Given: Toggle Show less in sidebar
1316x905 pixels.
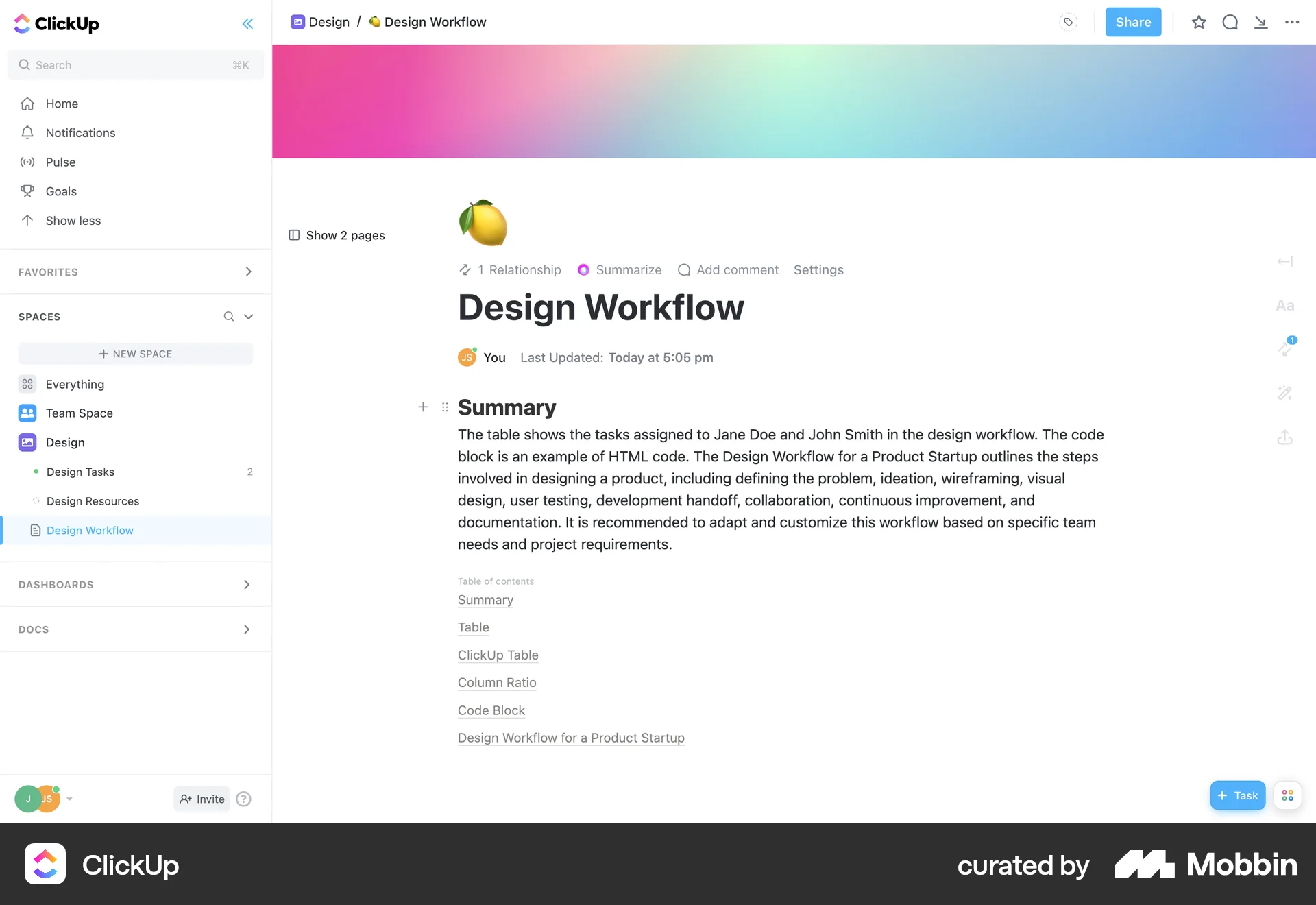Looking at the screenshot, I should (x=73, y=221).
